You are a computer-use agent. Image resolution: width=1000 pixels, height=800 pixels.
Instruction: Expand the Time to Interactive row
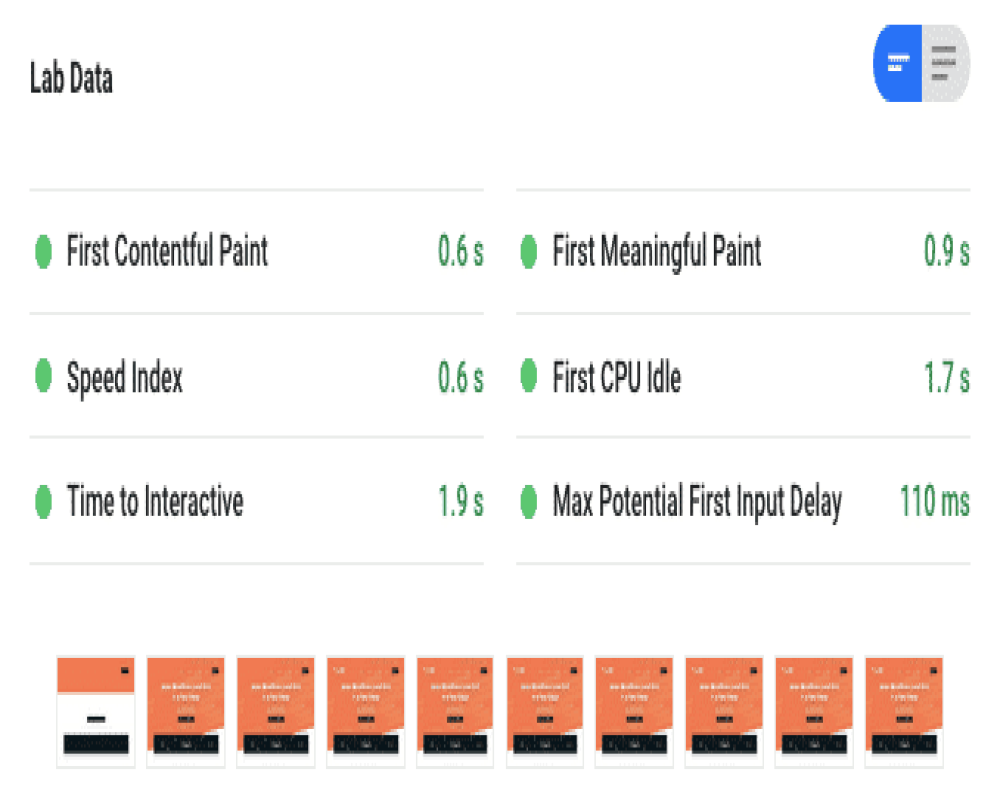point(256,501)
